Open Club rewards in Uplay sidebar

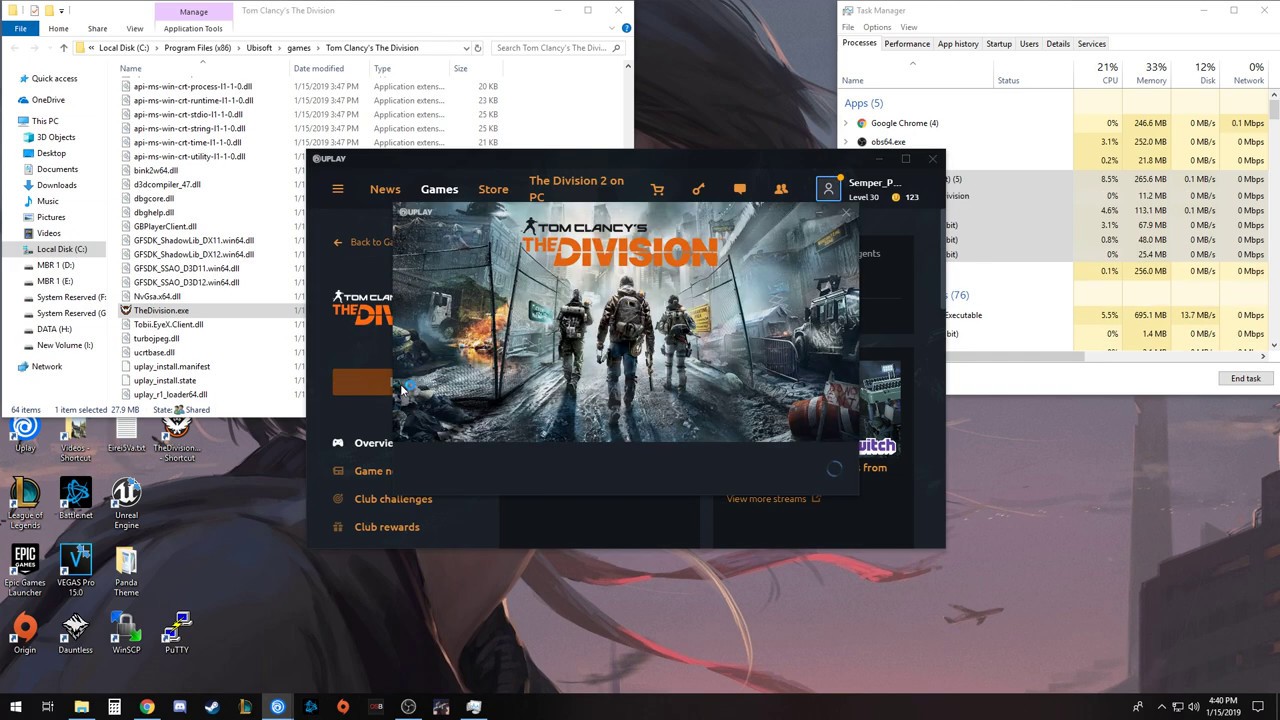(x=387, y=527)
